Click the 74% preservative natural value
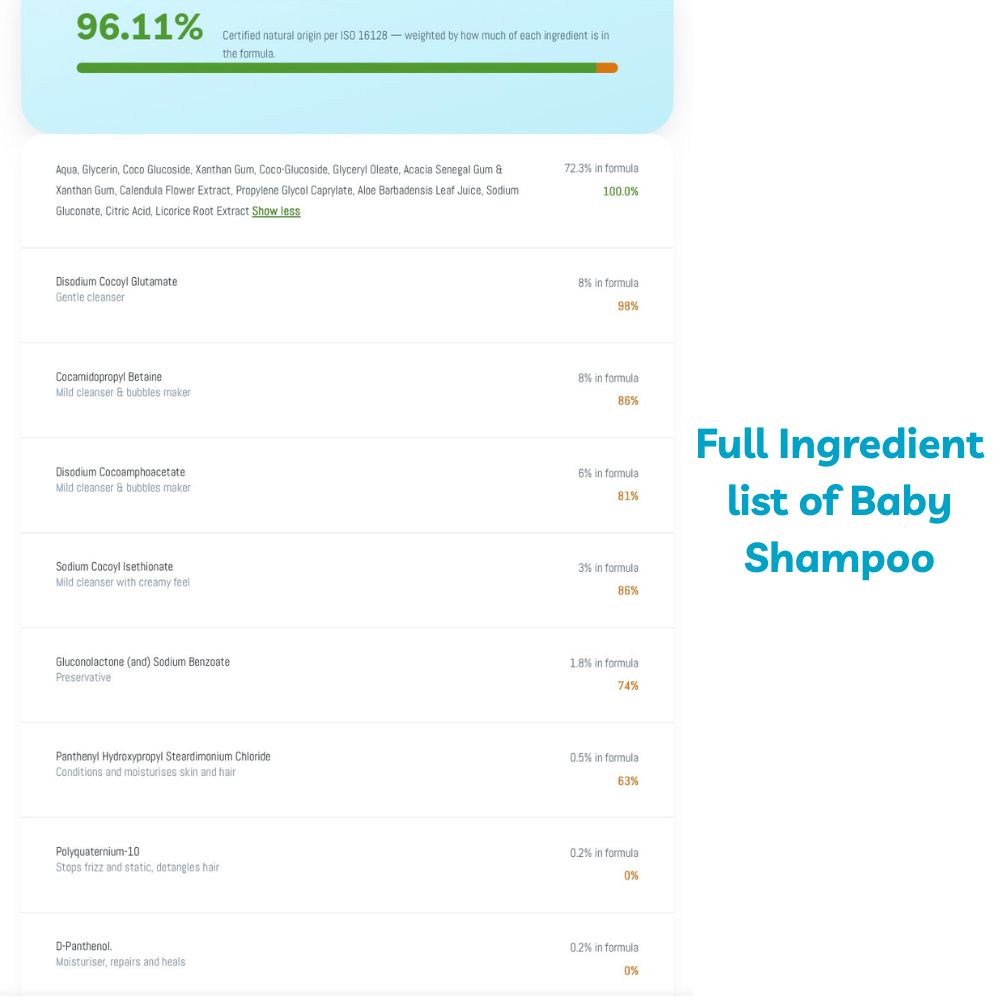 coord(628,686)
